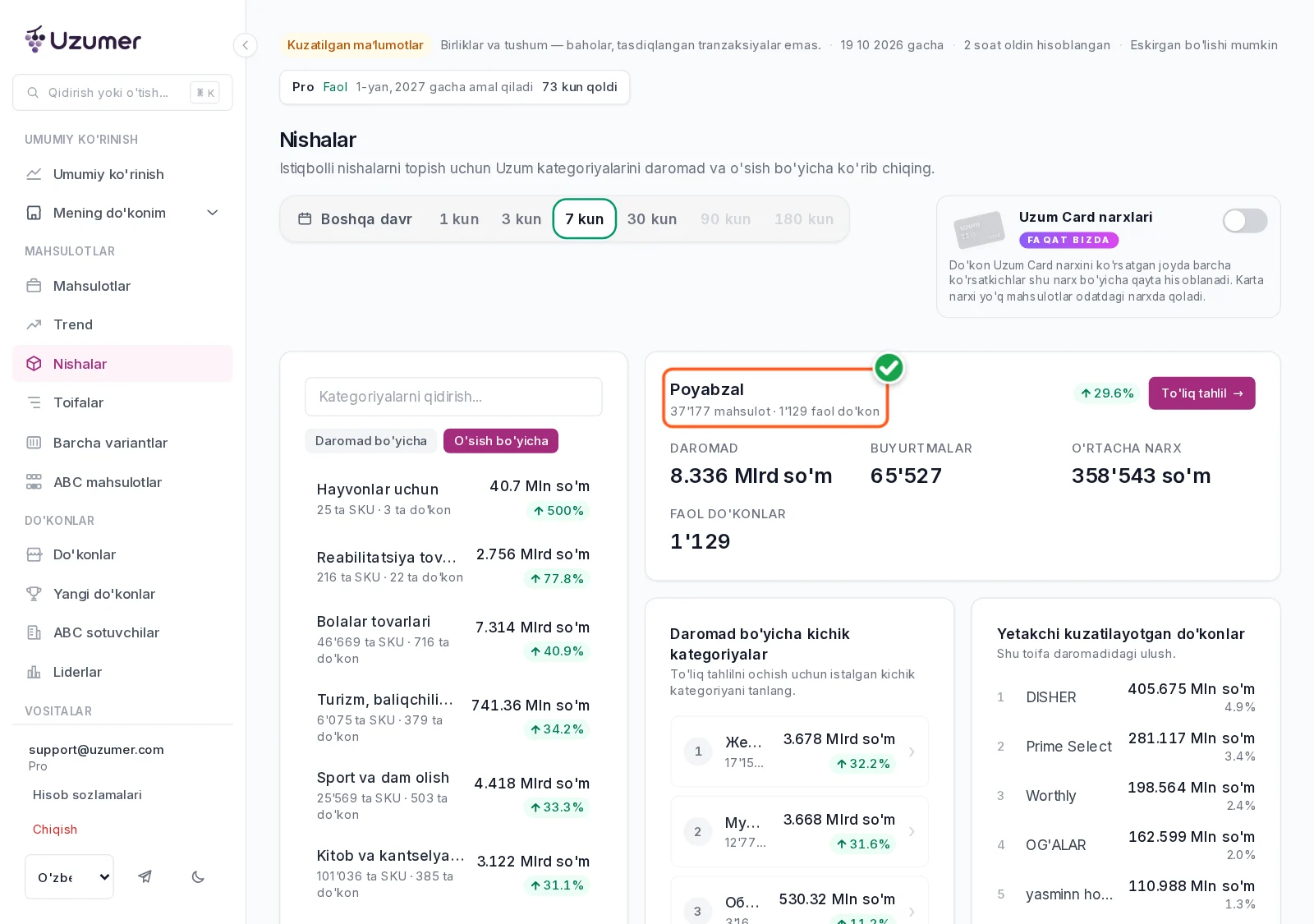Select Bolalar tovarlari category

[453, 639]
